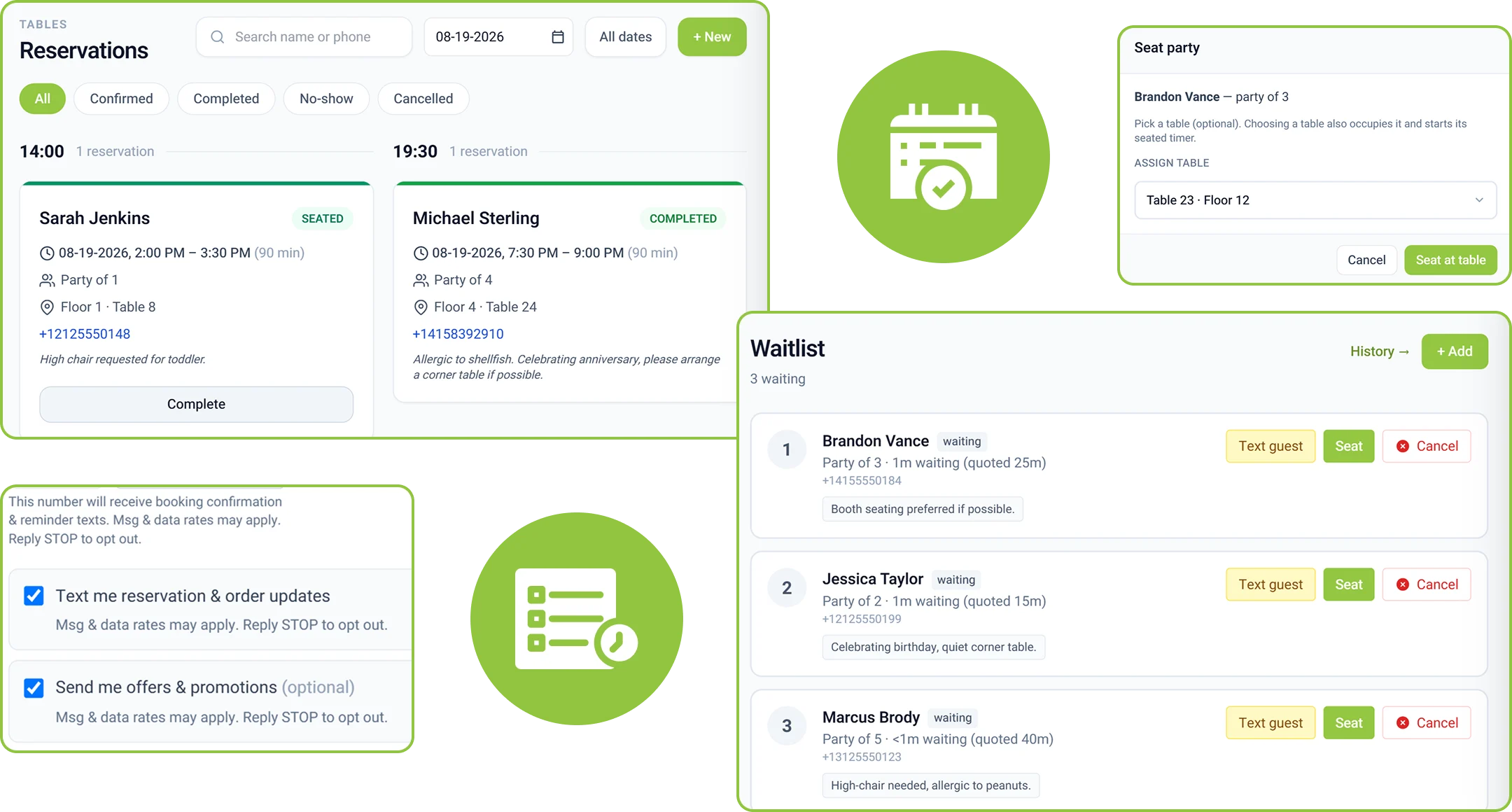Show Completed reservations
Viewport: 1512px width, 812px height.
pos(226,99)
